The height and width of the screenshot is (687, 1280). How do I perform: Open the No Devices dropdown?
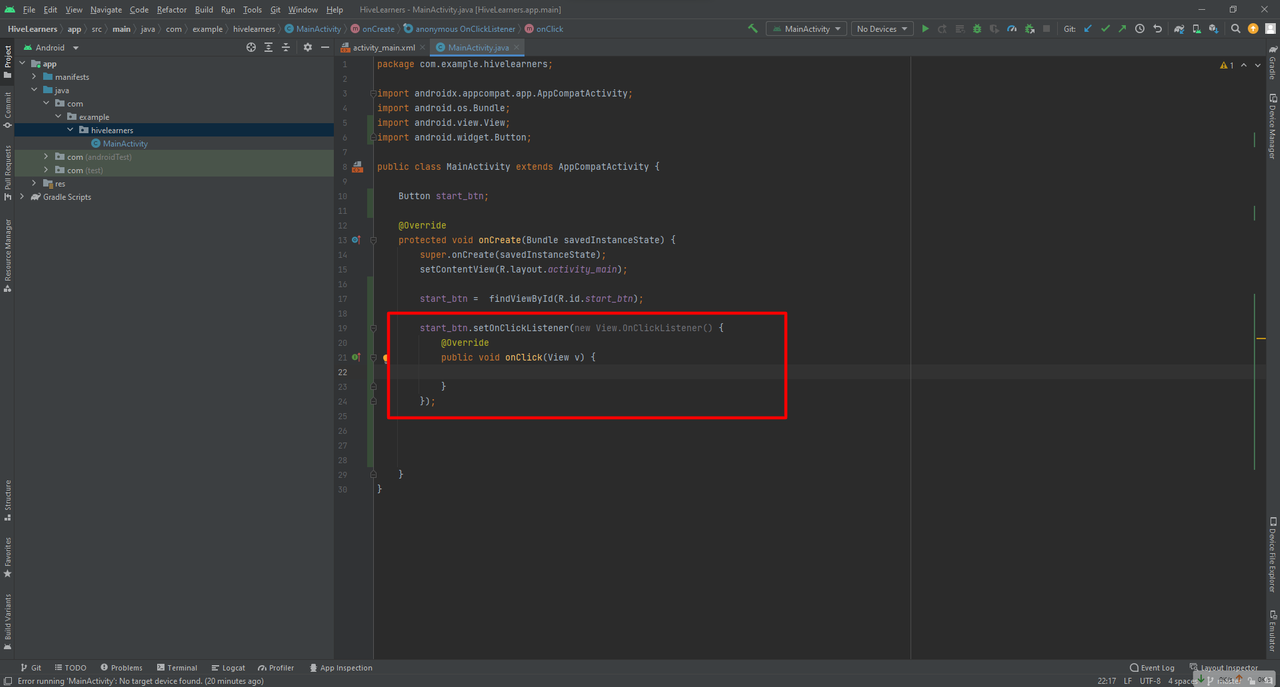882,29
